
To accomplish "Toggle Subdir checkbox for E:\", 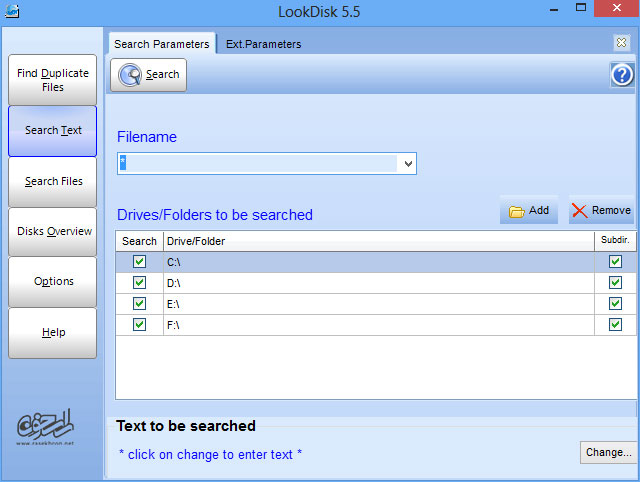I will (615, 304).
